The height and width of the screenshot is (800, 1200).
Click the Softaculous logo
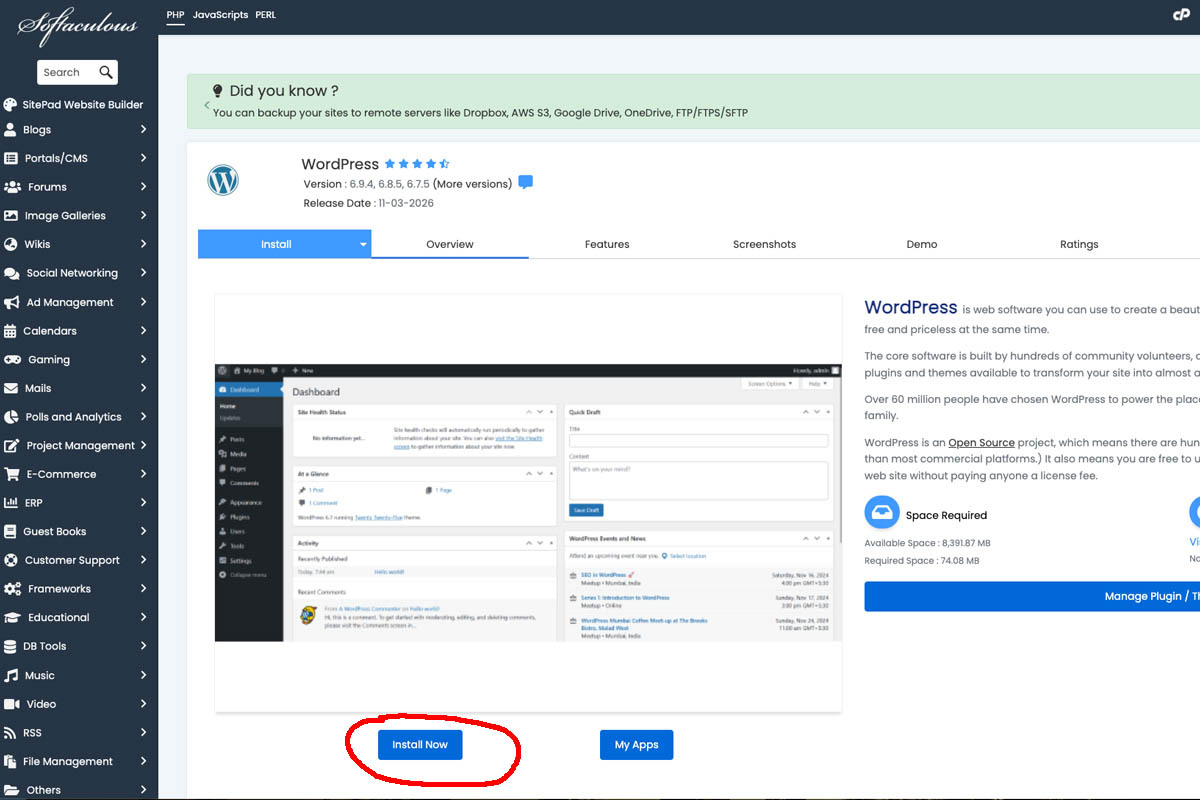(x=78, y=26)
